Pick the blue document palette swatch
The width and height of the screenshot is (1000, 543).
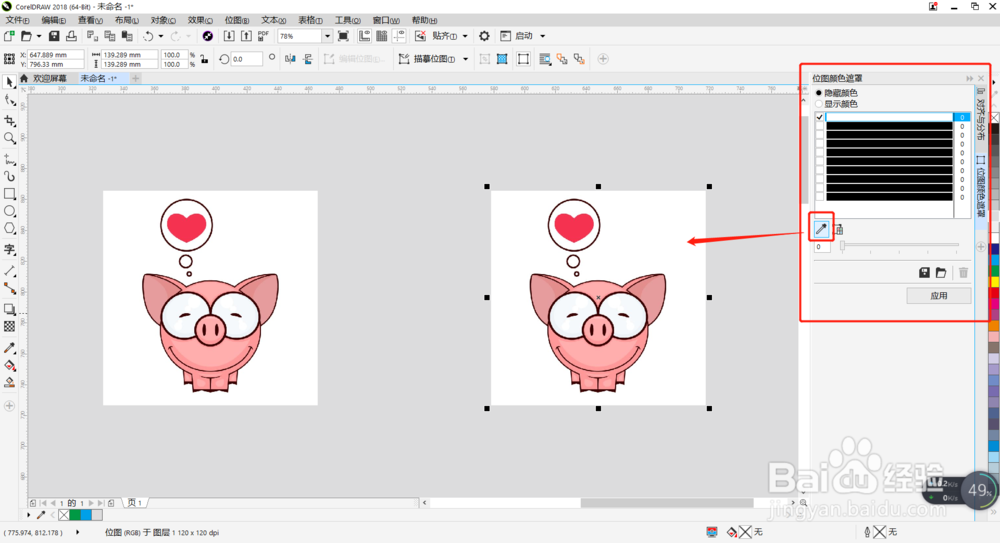(x=86, y=515)
